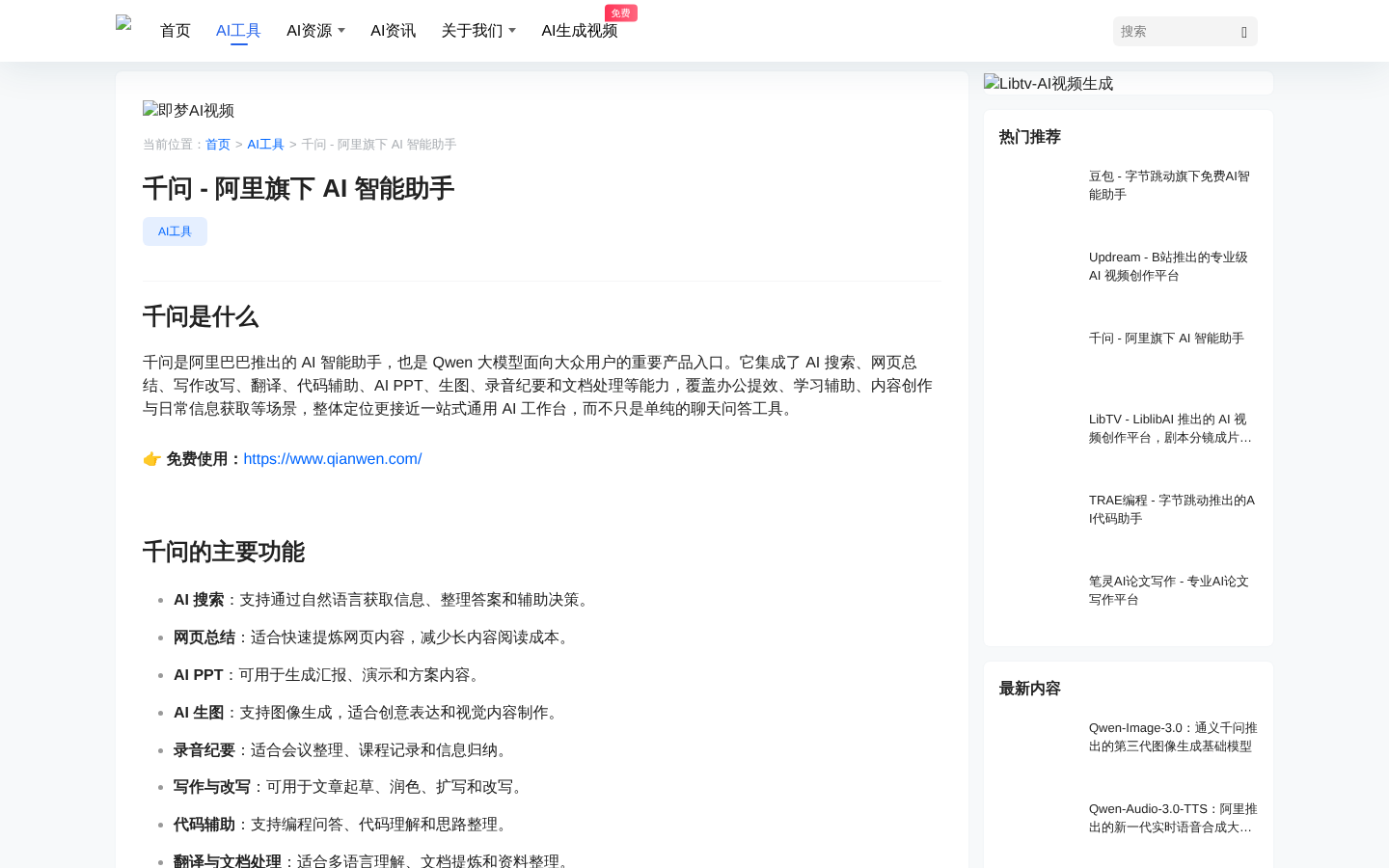Click the 热门推荐 section title
The image size is (1389, 868).
[1030, 137]
